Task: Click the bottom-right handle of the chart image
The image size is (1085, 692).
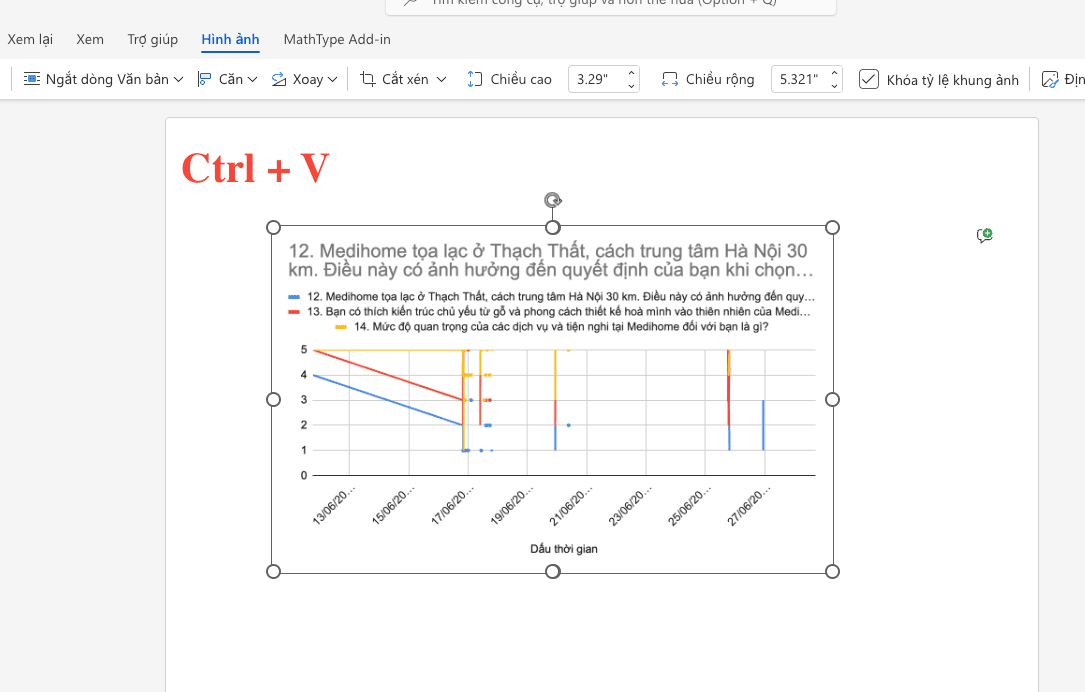Action: point(832,571)
